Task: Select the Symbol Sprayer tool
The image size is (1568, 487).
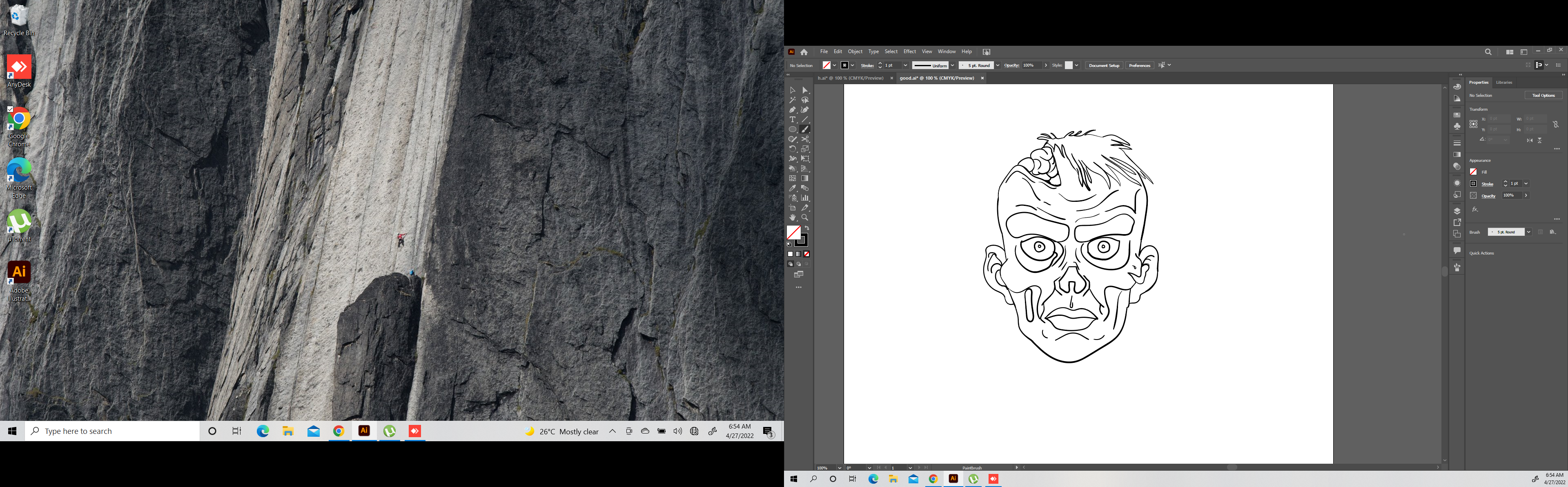Action: [793, 198]
